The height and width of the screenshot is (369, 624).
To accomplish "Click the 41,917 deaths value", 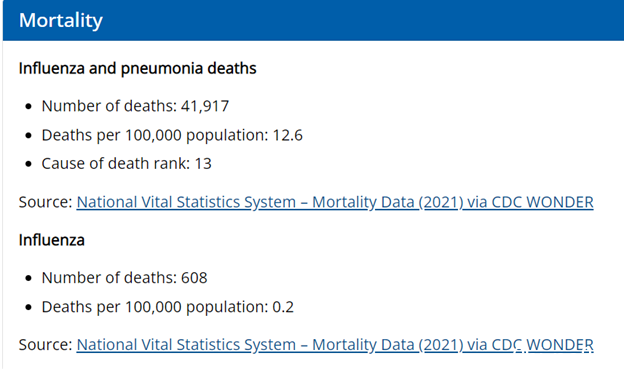I will coord(205,106).
